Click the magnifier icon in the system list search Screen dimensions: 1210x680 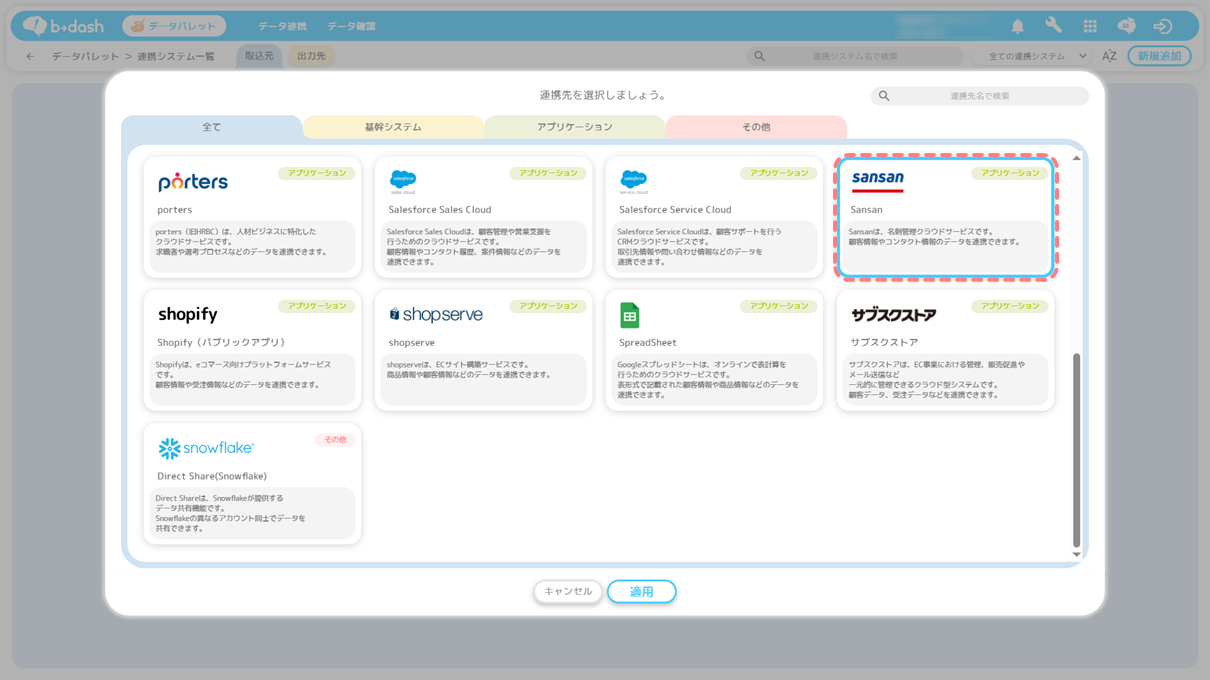coord(759,56)
